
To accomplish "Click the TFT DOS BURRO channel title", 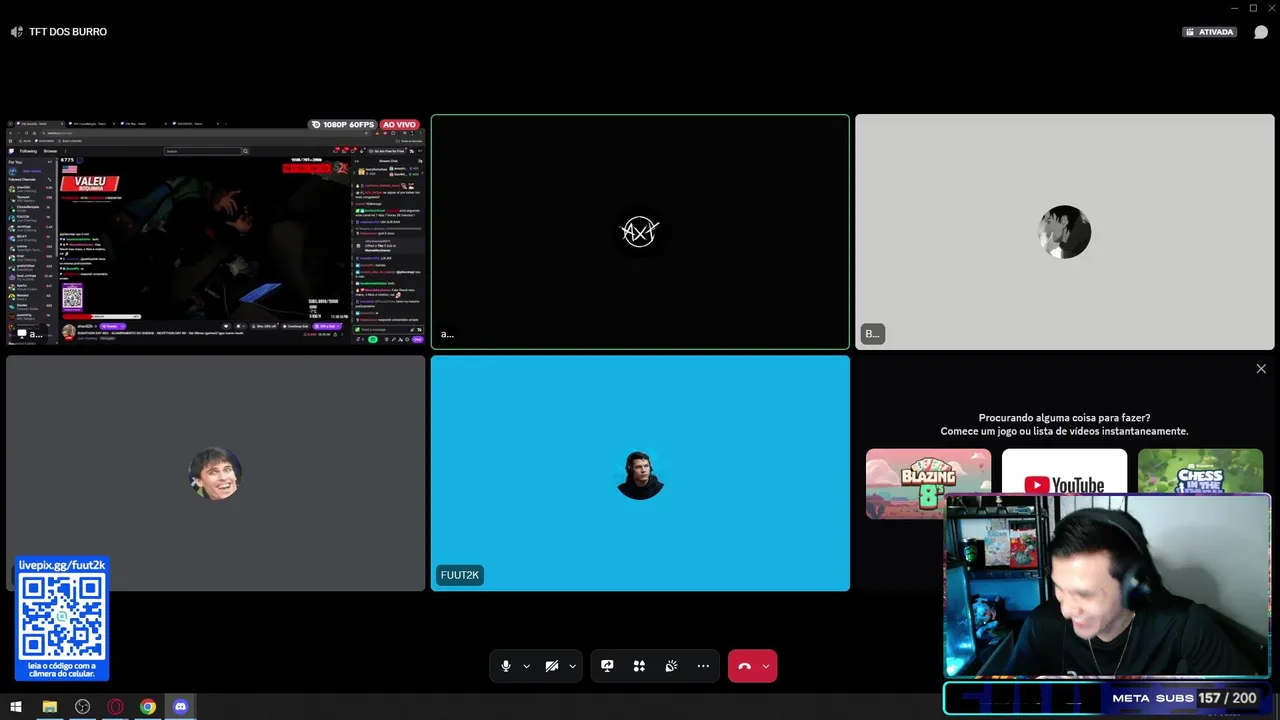I will (68, 32).
